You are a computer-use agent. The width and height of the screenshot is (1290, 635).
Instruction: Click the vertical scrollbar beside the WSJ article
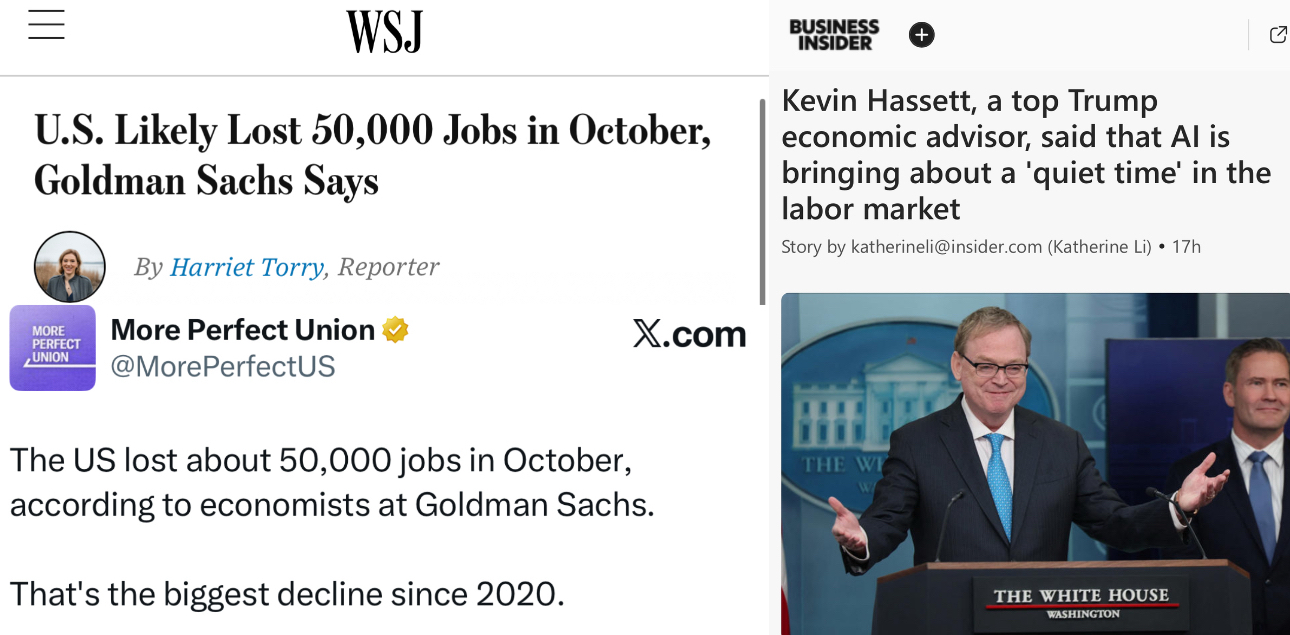pyautogui.click(x=763, y=200)
